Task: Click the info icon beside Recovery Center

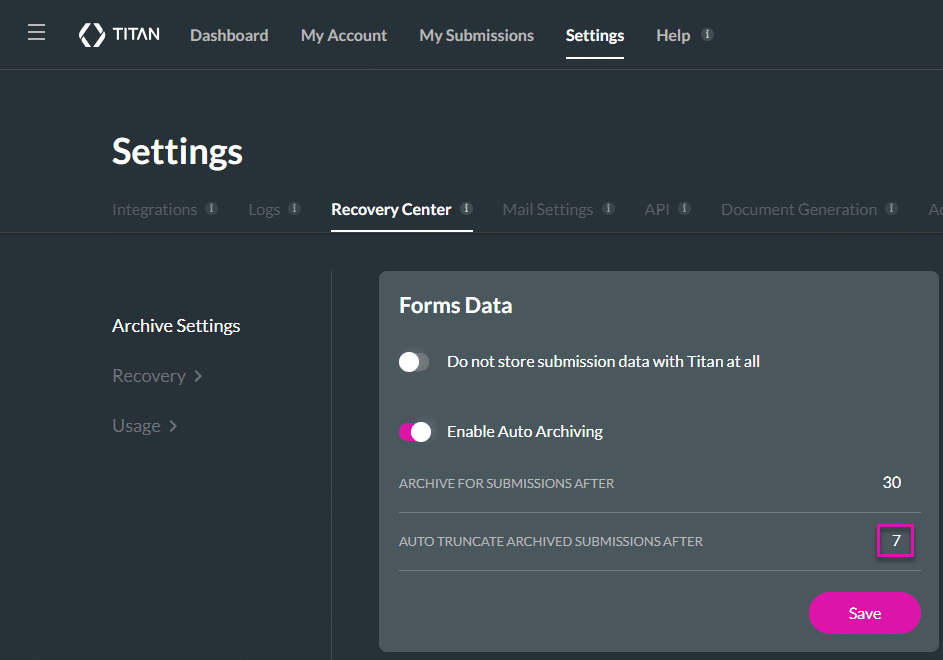Action: [x=466, y=209]
